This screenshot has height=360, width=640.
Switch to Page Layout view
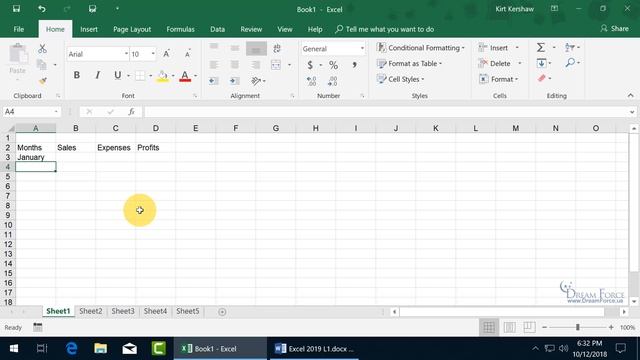click(x=509, y=327)
